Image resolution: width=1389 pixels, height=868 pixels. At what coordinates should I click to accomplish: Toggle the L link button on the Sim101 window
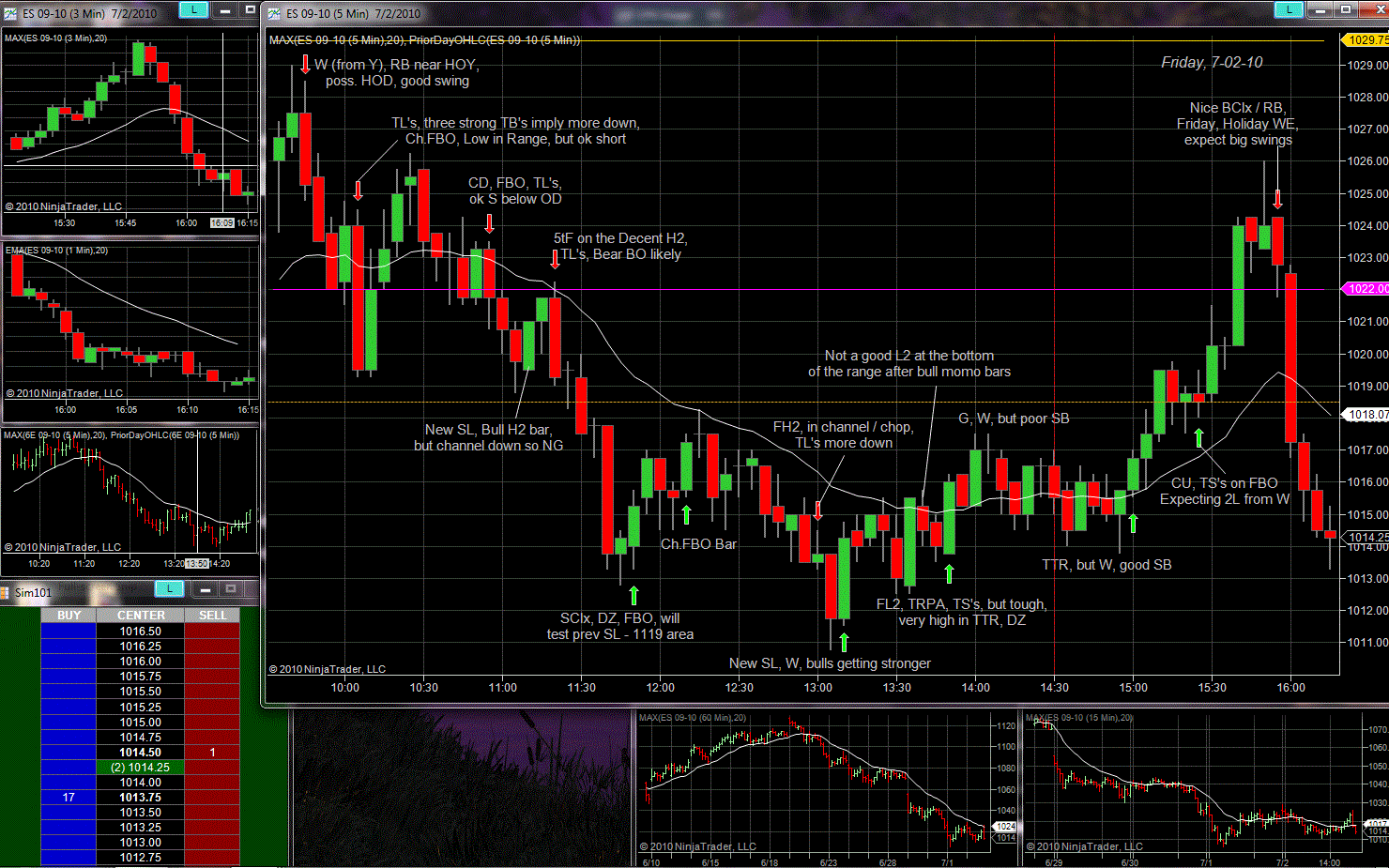[x=169, y=588]
